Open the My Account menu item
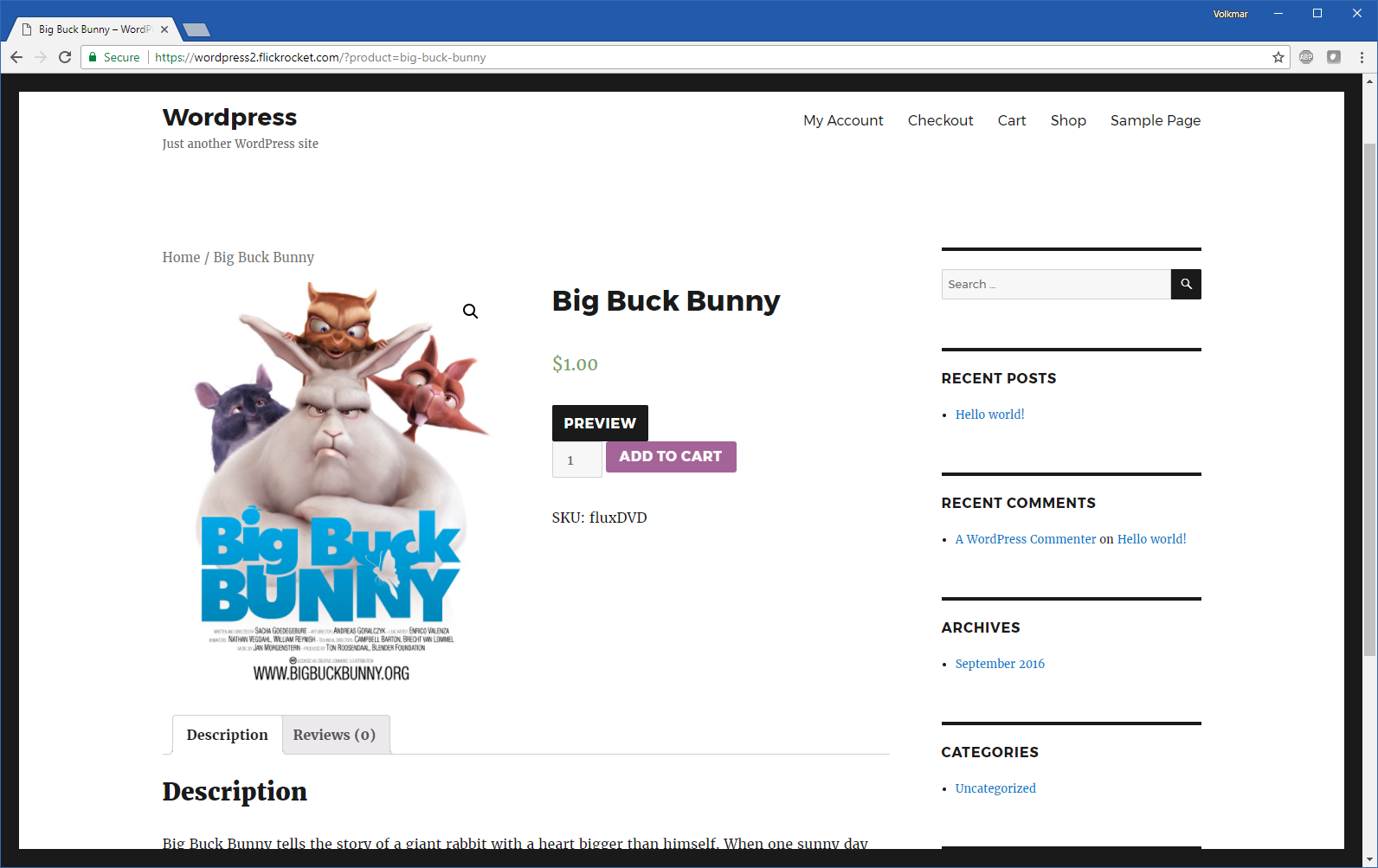The image size is (1378, 868). coord(842,120)
